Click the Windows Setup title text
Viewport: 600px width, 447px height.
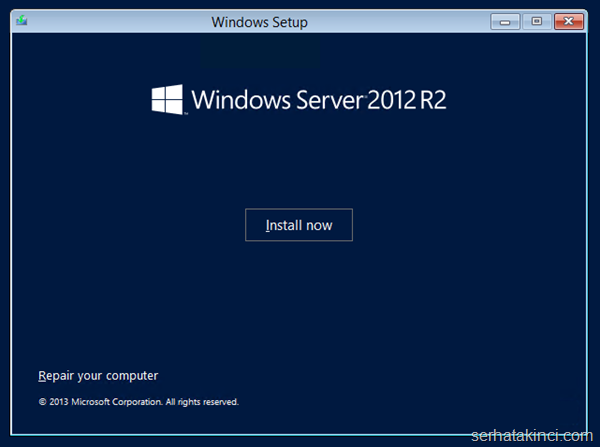pos(260,22)
